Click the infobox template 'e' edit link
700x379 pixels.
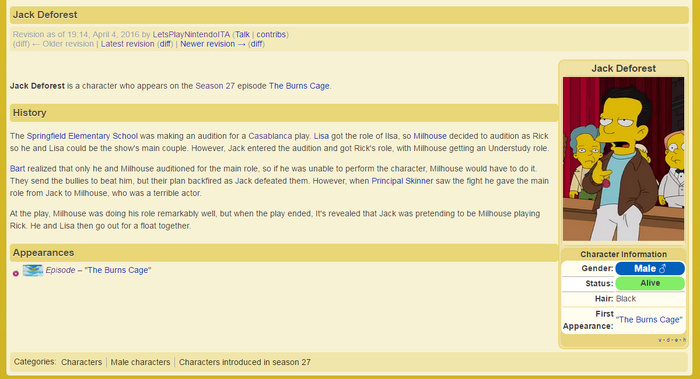[x=676, y=340]
